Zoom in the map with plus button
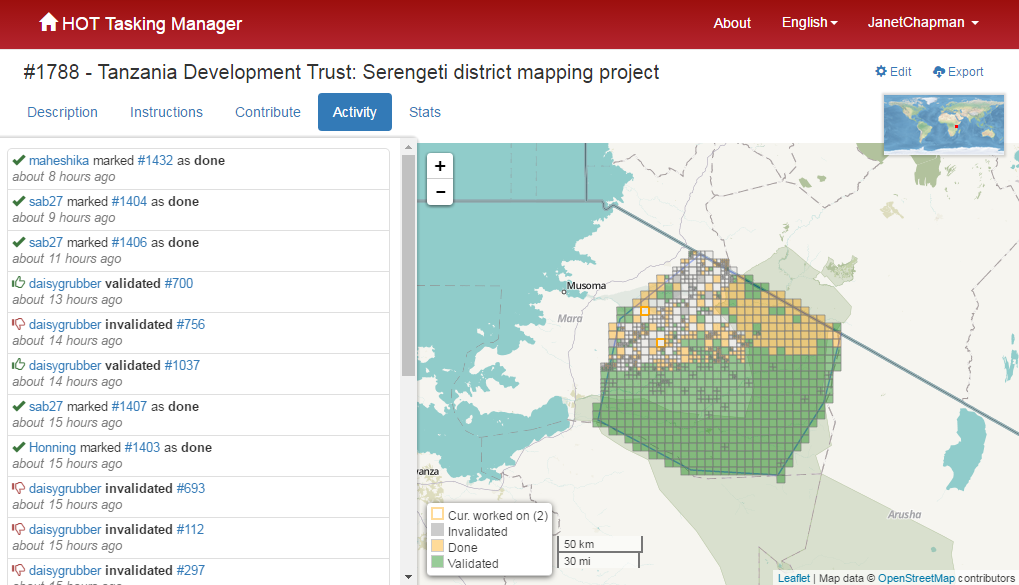Image resolution: width=1019 pixels, height=585 pixels. [440, 166]
